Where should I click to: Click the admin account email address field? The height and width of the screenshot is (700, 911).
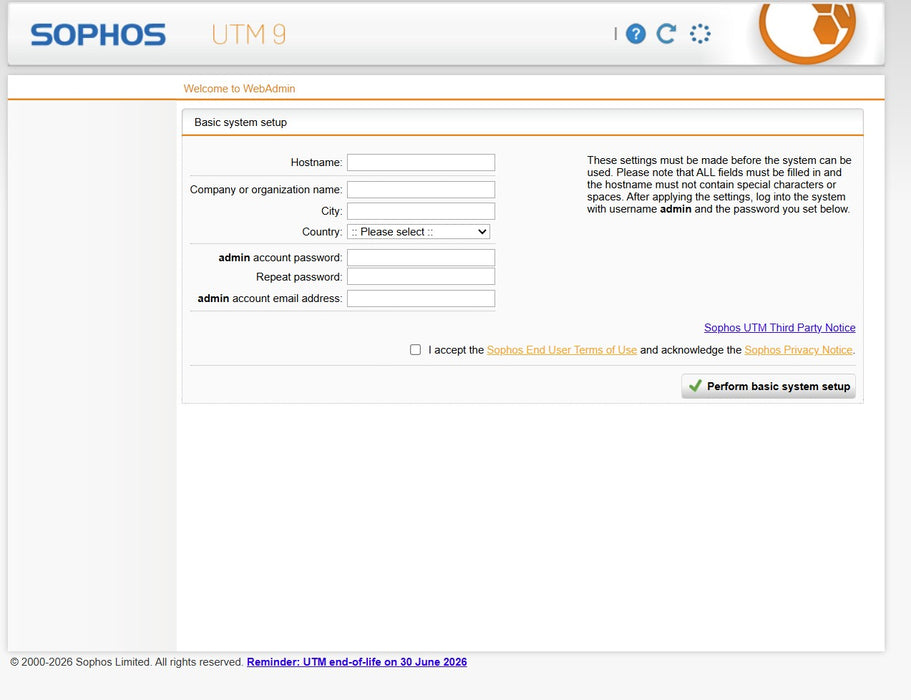[421, 298]
